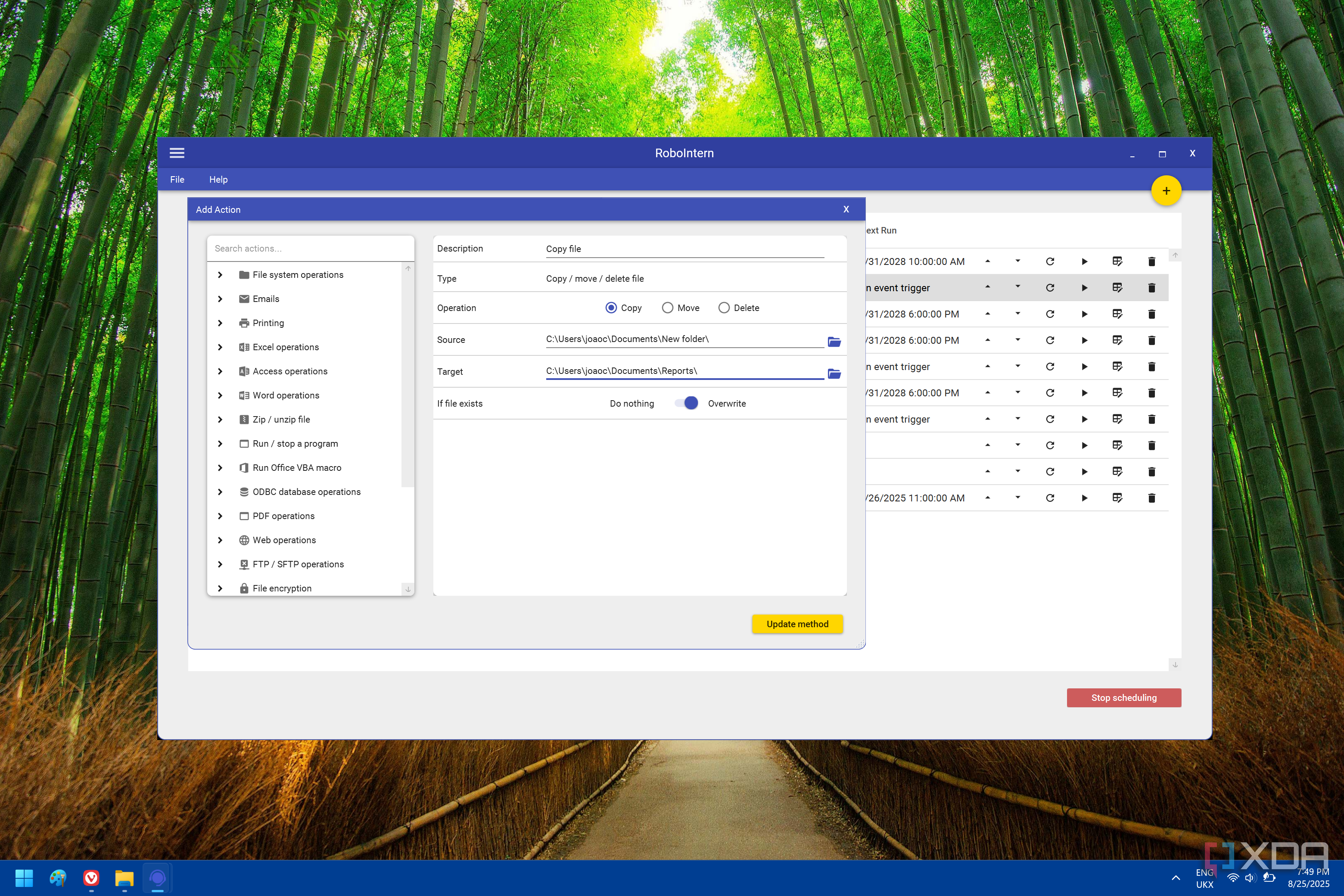The width and height of the screenshot is (1344, 896).
Task: Open Vivaldi browser from the taskbar
Action: (91, 878)
